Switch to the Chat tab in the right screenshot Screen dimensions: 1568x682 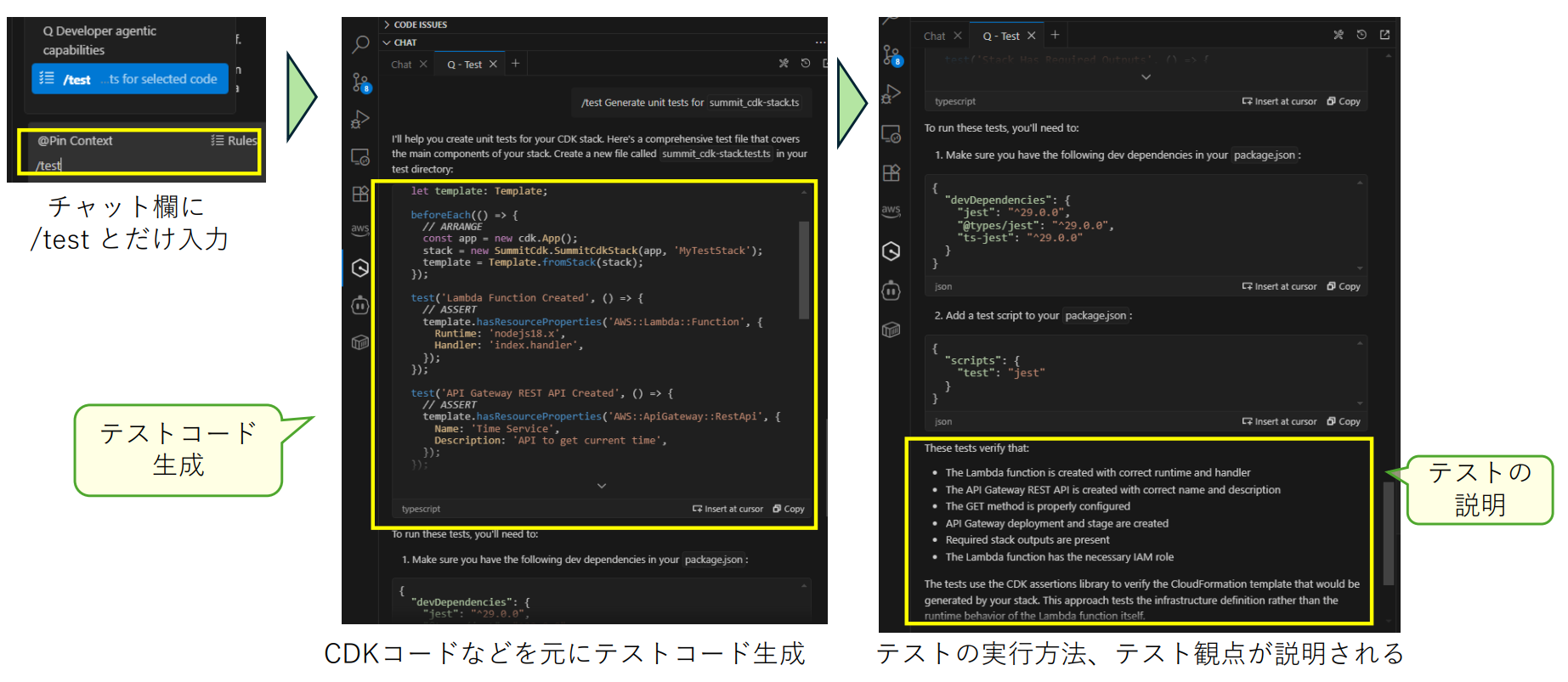coord(935,36)
